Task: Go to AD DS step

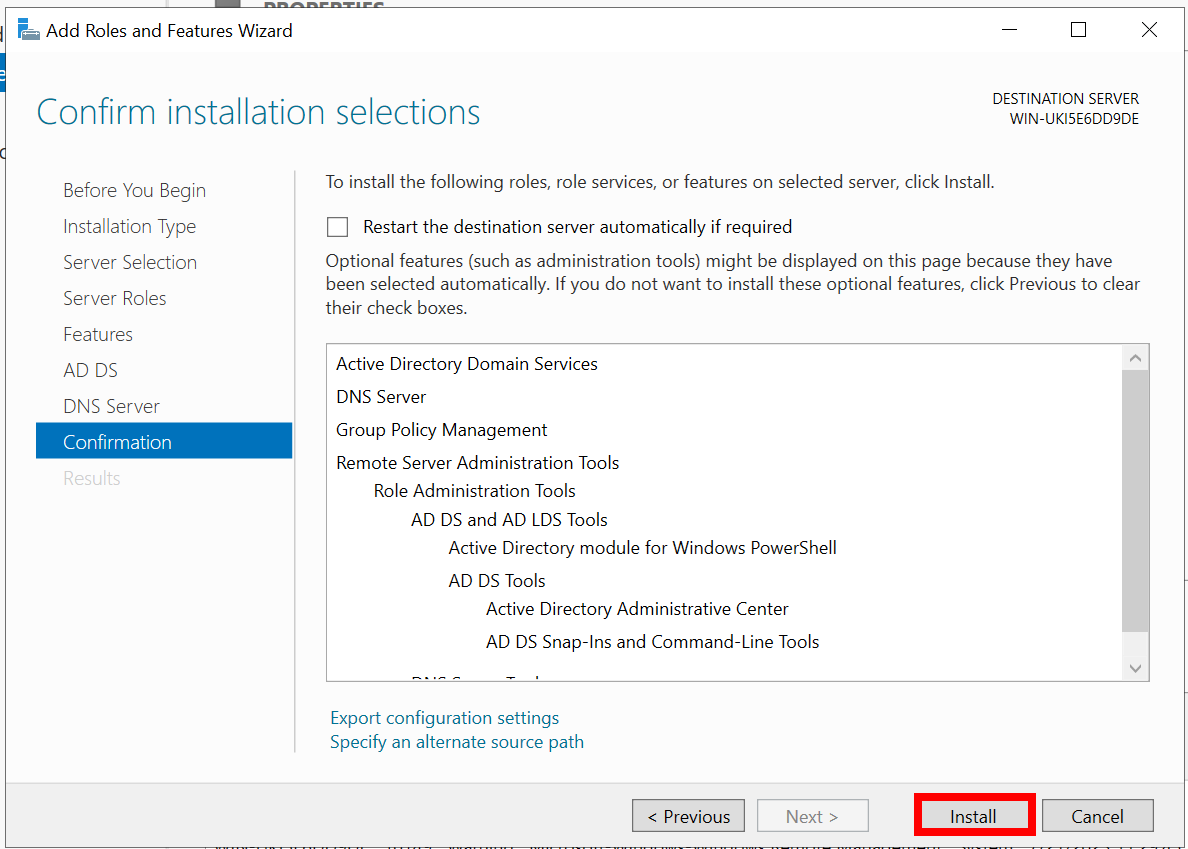Action: pos(90,370)
